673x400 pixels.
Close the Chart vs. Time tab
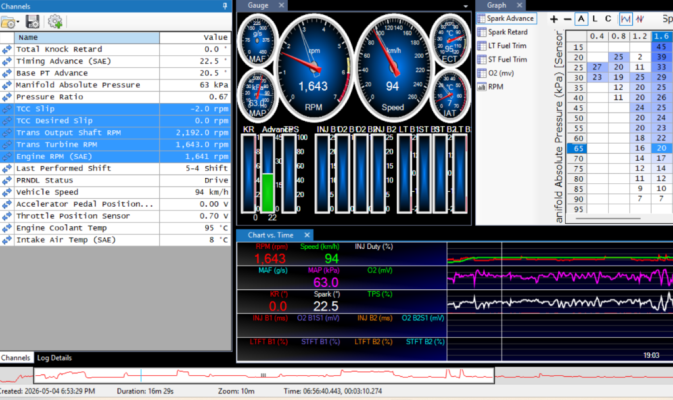(x=307, y=235)
